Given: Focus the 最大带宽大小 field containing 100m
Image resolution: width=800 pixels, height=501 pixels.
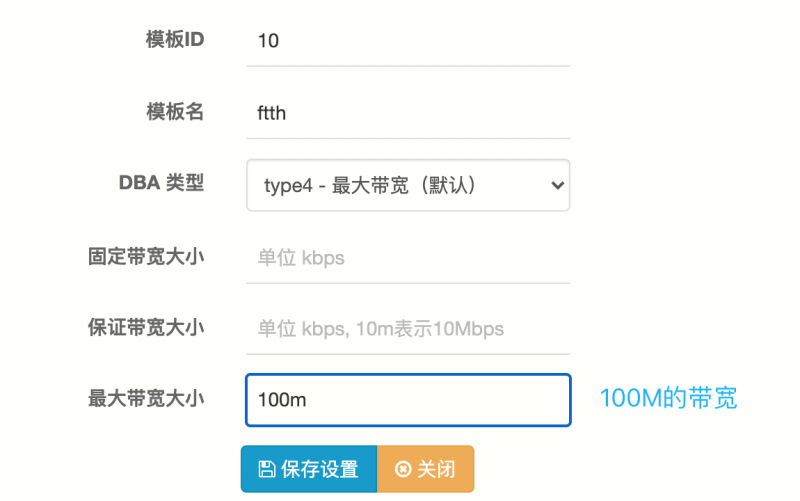Looking at the screenshot, I should 408,400.
